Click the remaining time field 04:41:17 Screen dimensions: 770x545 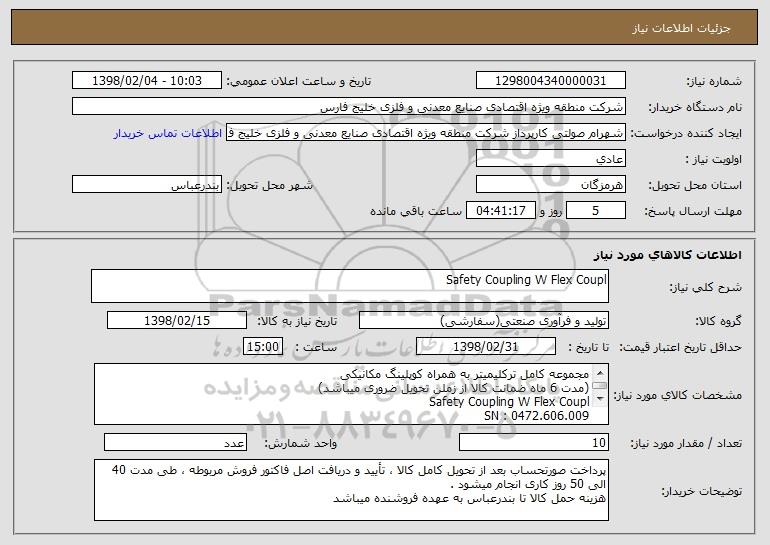click(501, 211)
